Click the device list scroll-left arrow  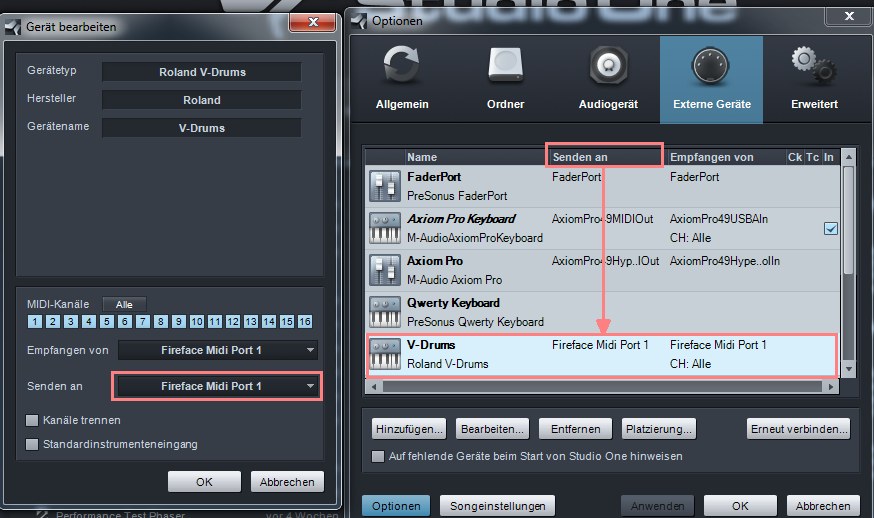coord(374,386)
